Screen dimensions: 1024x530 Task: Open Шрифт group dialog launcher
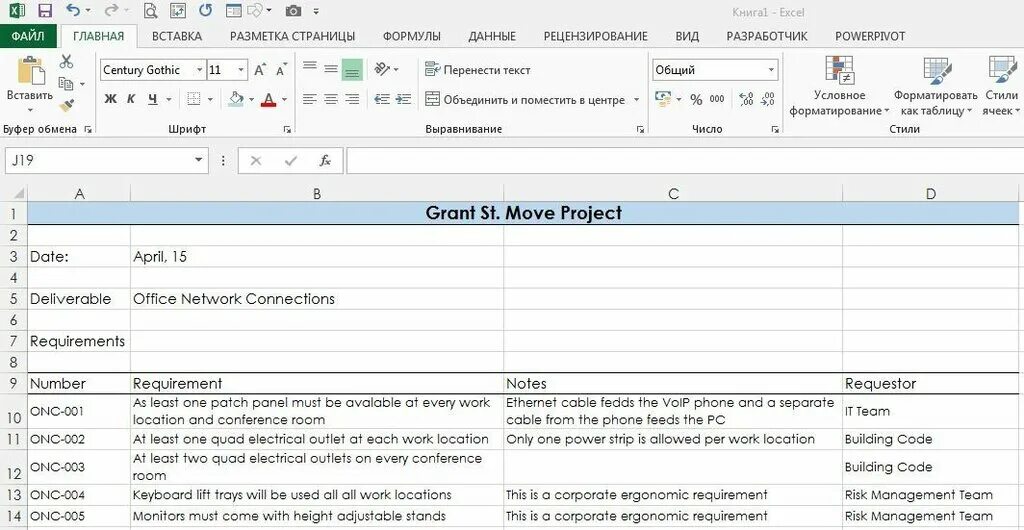(287, 129)
